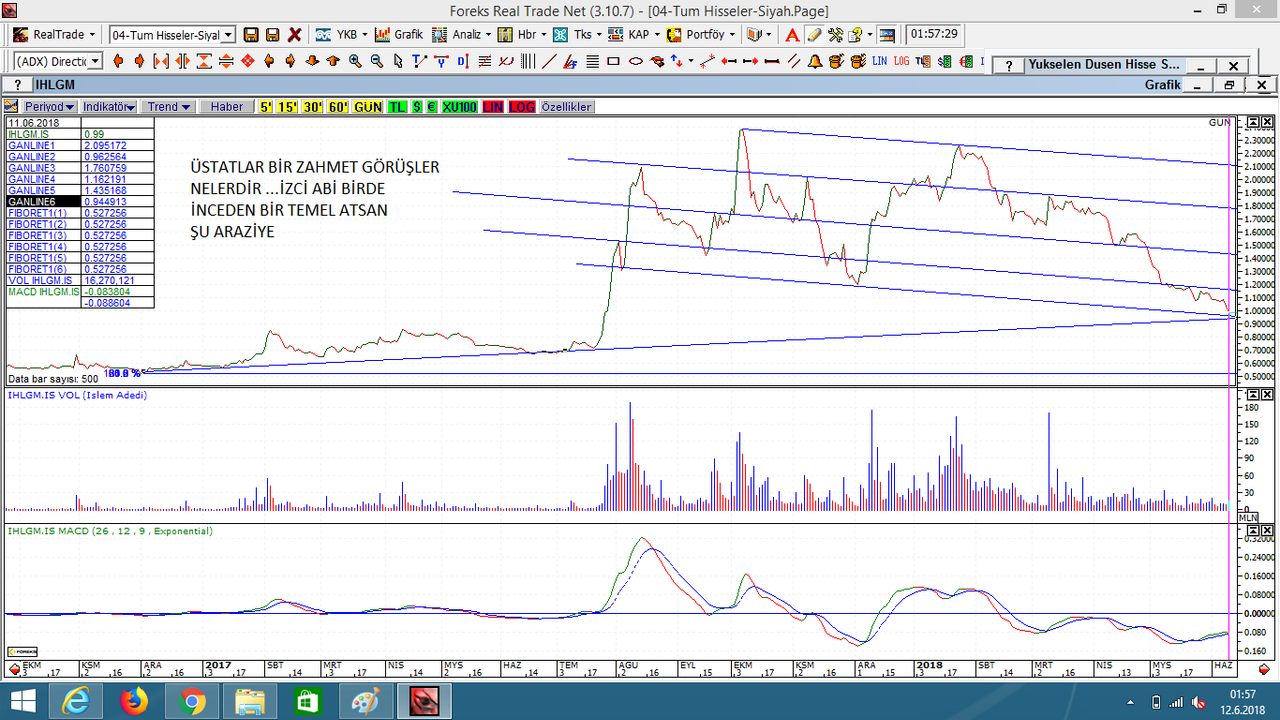Screen dimensions: 1280x720
Task: Click the Özellikler button
Action: [567, 107]
